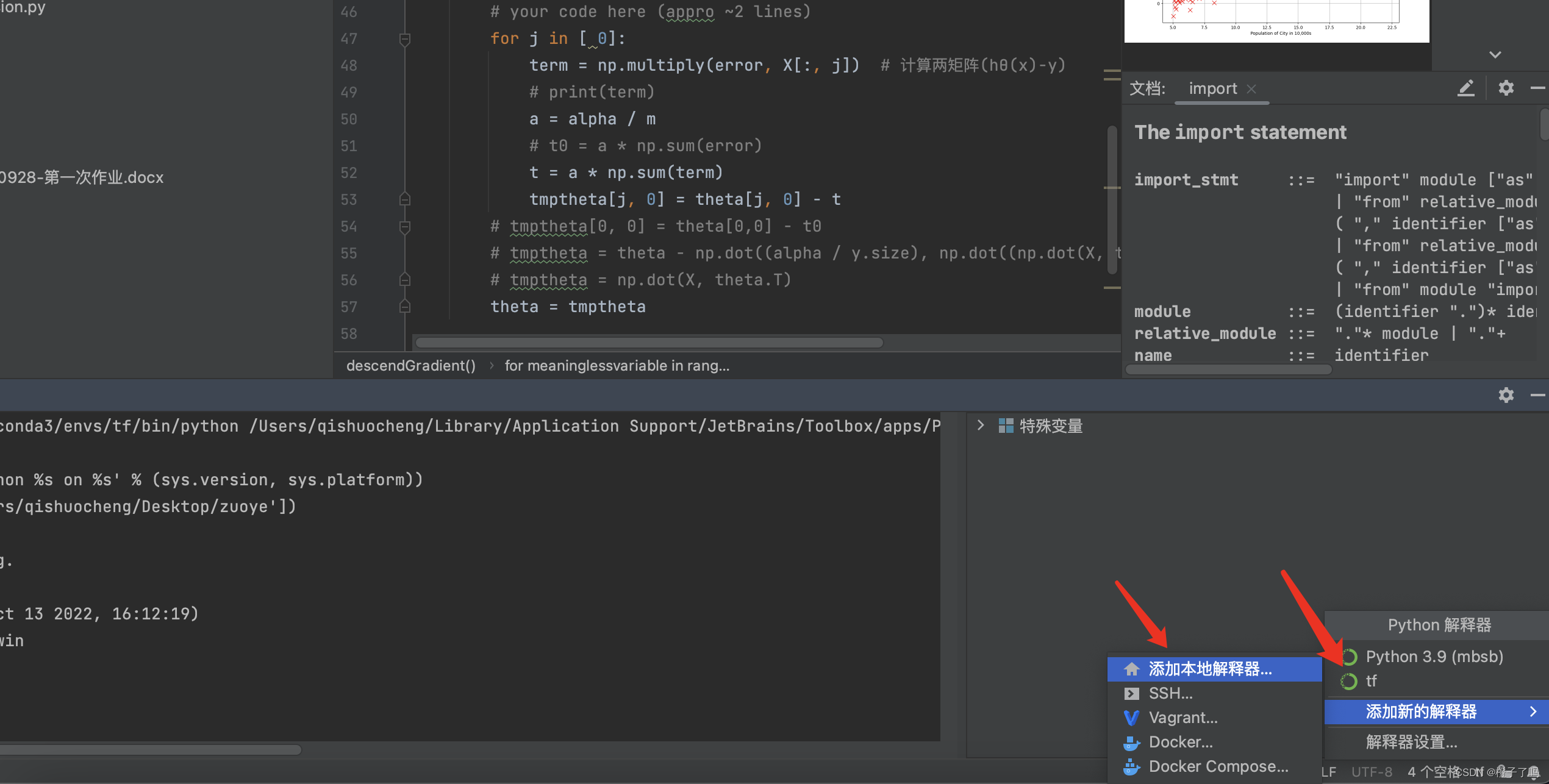Expand 添加新的解释器 submenu arrow
The image size is (1549, 784).
(1533, 711)
